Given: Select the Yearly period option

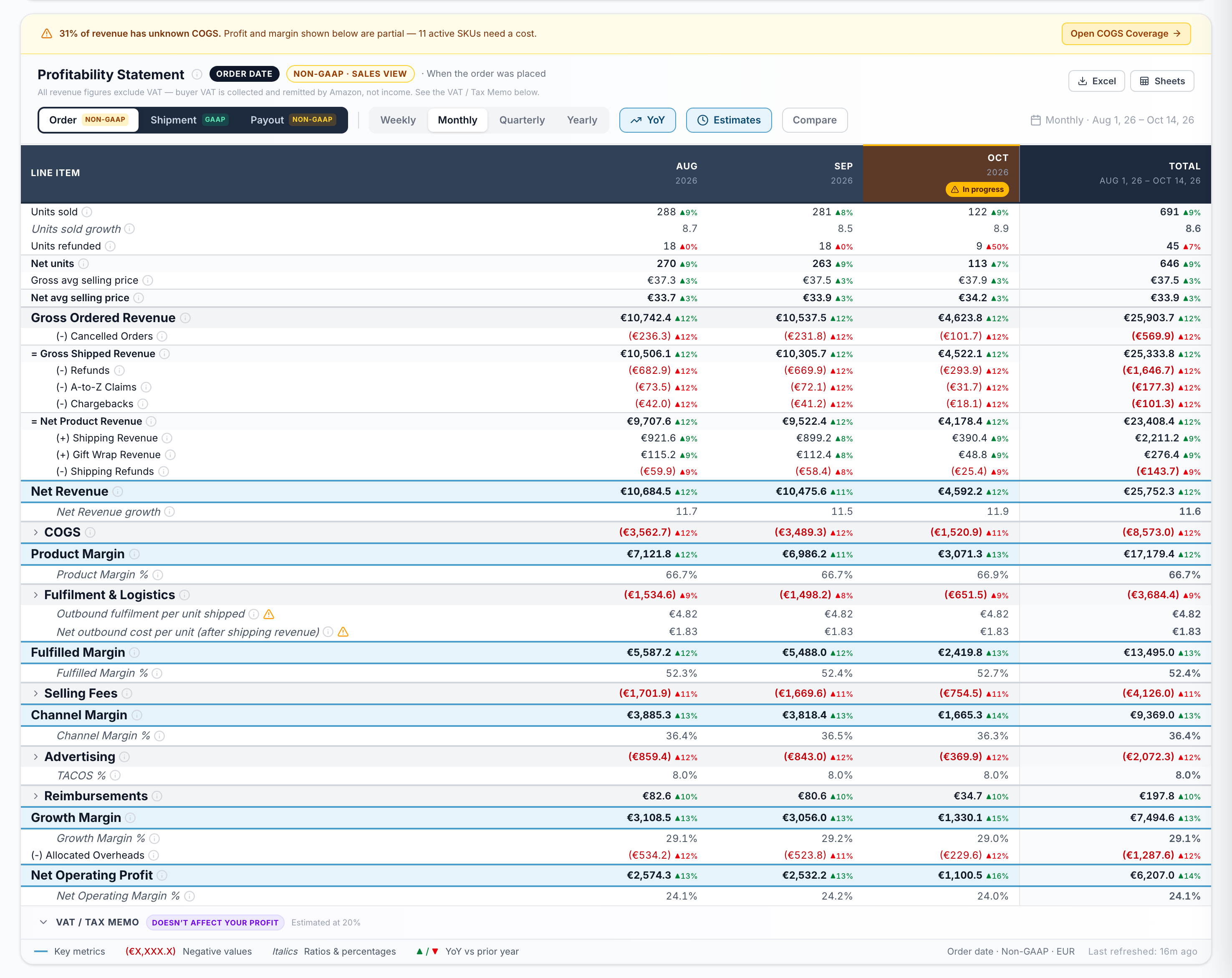Looking at the screenshot, I should (582, 120).
